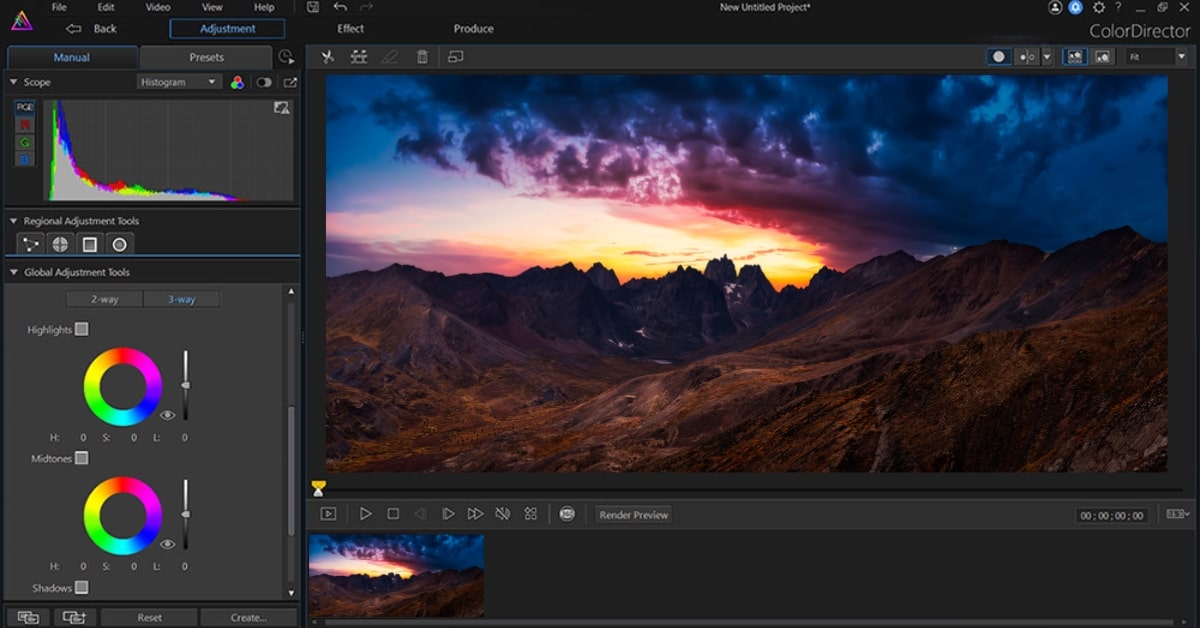The image size is (1200, 628).
Task: Enable the Midtones checkbox
Action: coord(81,458)
